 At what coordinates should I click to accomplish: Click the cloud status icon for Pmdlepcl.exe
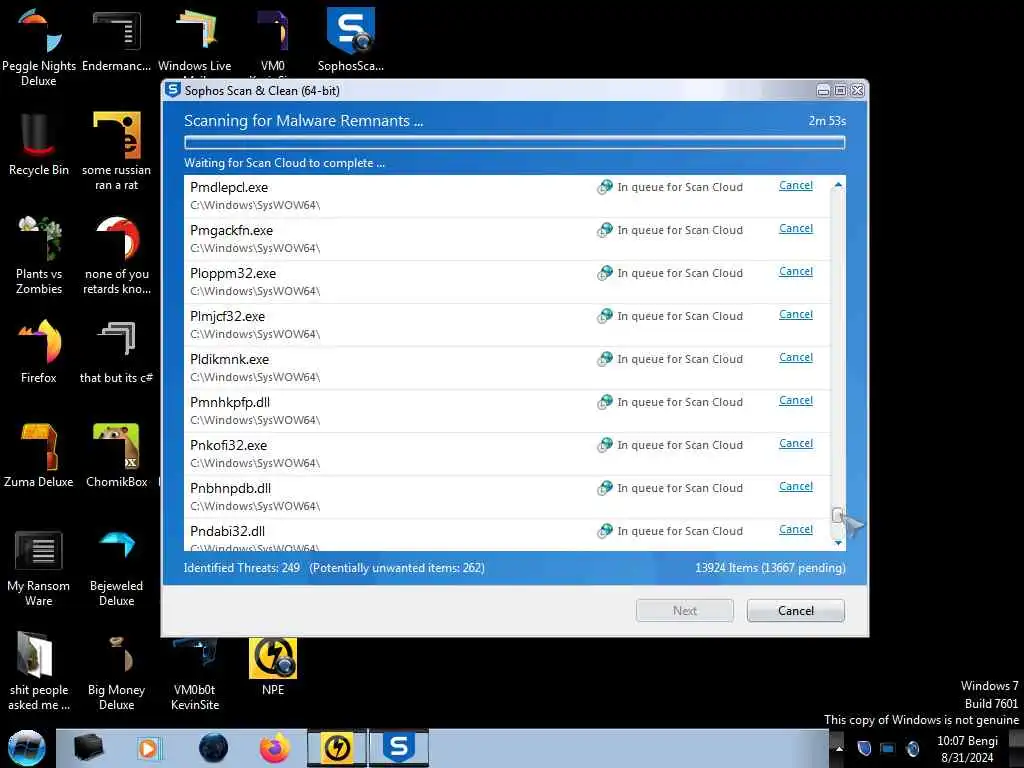point(605,187)
